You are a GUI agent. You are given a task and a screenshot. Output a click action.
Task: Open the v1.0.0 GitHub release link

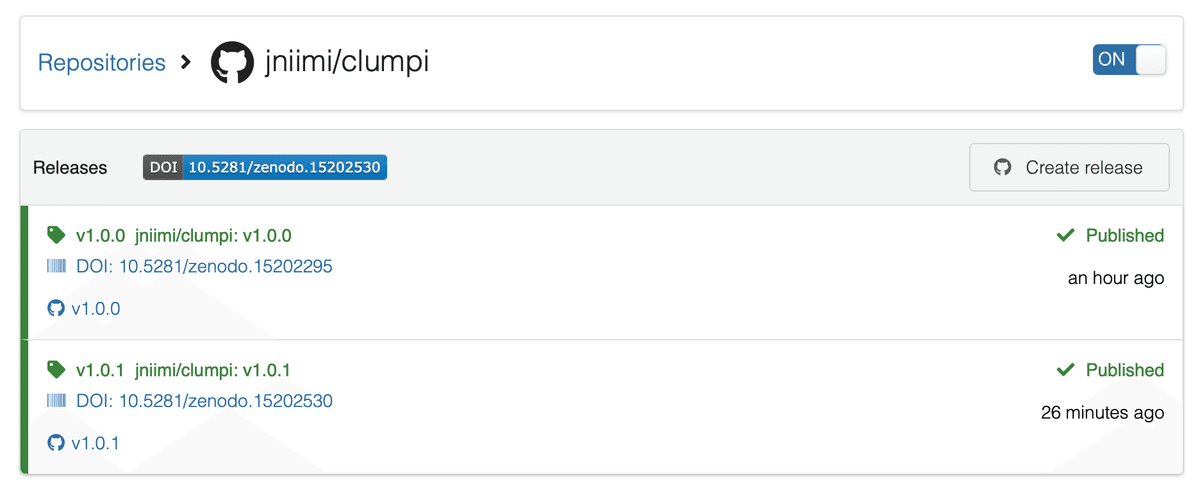(x=96, y=308)
